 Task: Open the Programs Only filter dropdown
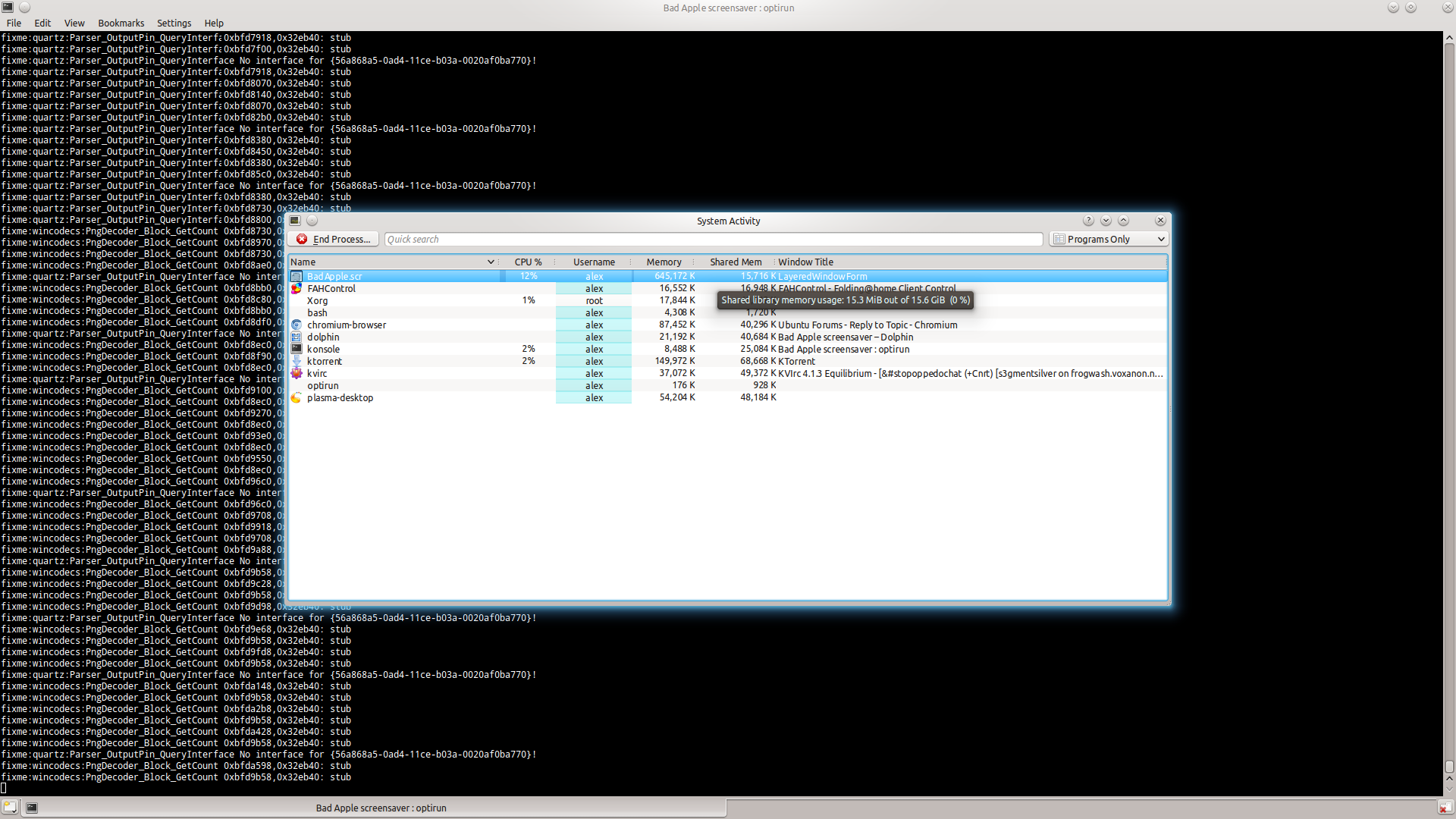point(1109,239)
